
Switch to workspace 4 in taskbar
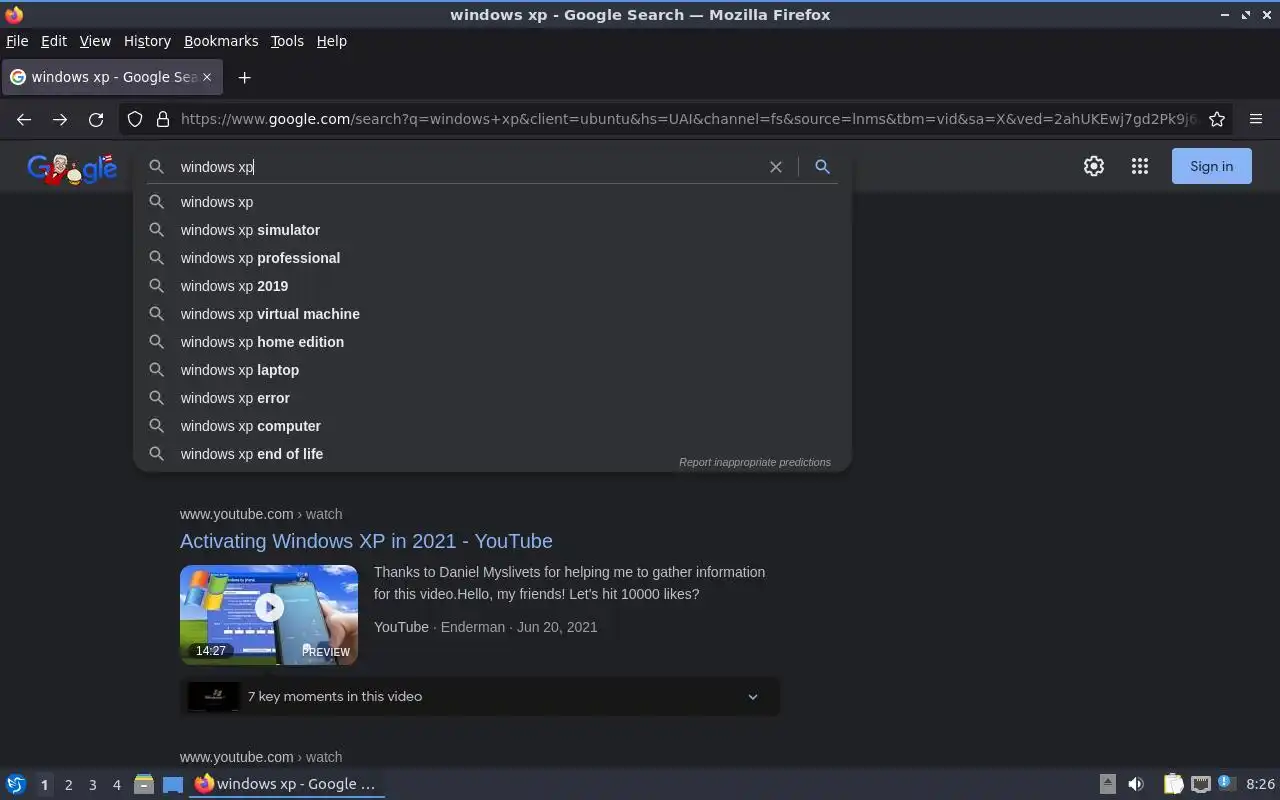(116, 785)
